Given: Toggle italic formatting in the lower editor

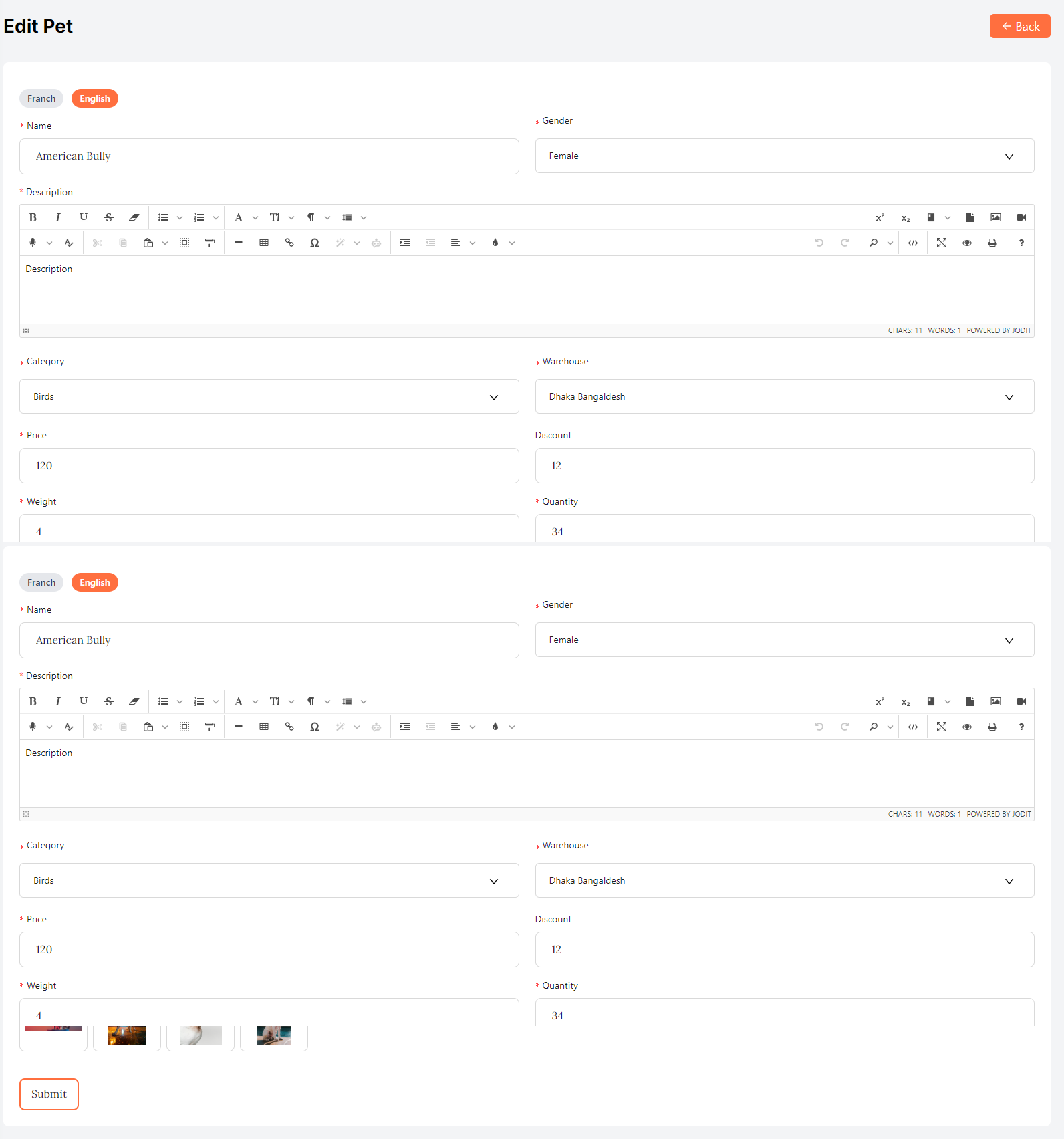Looking at the screenshot, I should point(58,701).
